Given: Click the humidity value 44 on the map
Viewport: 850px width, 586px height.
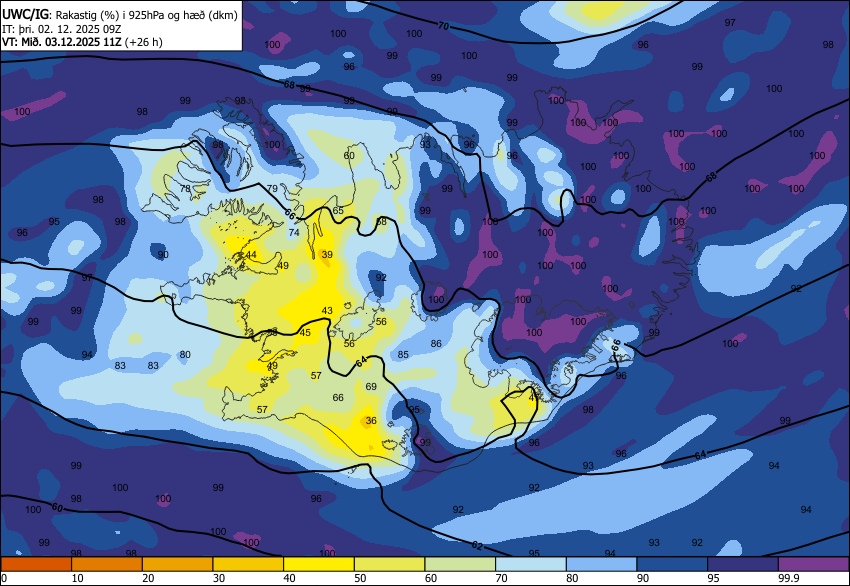Looking at the screenshot, I should [251, 254].
